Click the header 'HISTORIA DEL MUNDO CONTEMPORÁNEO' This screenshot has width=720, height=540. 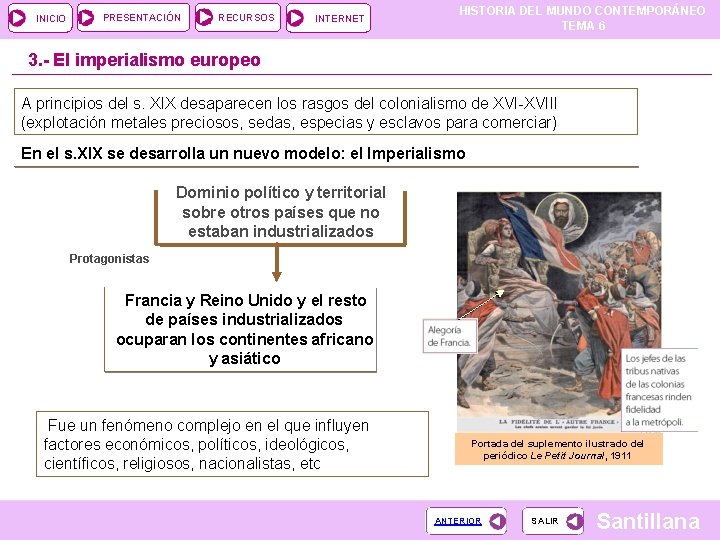582,11
